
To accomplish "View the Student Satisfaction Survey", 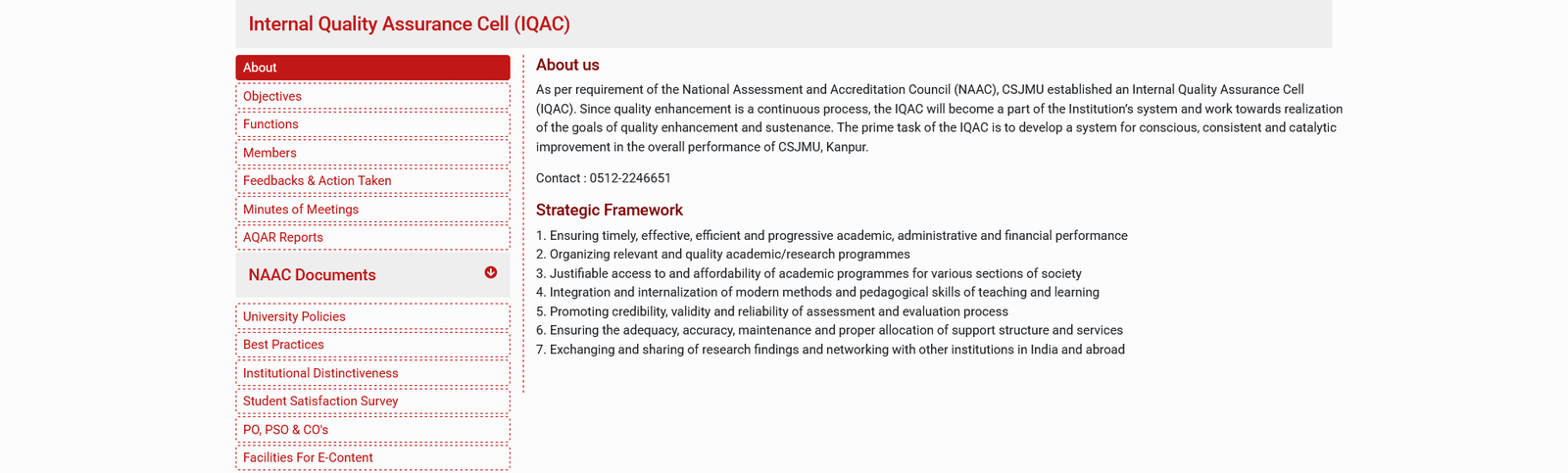I will coord(320,402).
